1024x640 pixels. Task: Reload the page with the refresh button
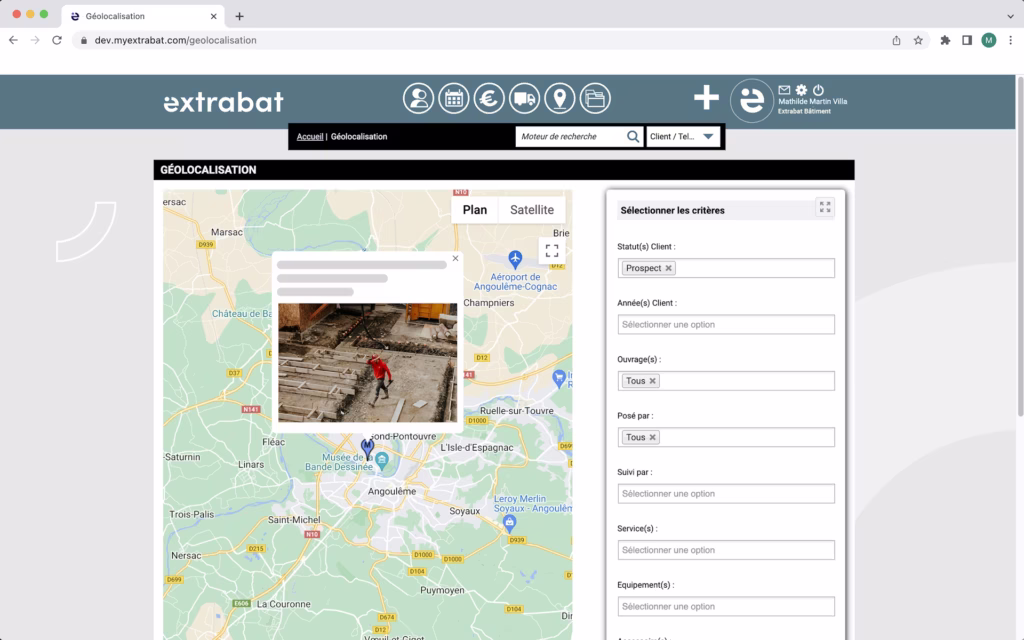(57, 40)
